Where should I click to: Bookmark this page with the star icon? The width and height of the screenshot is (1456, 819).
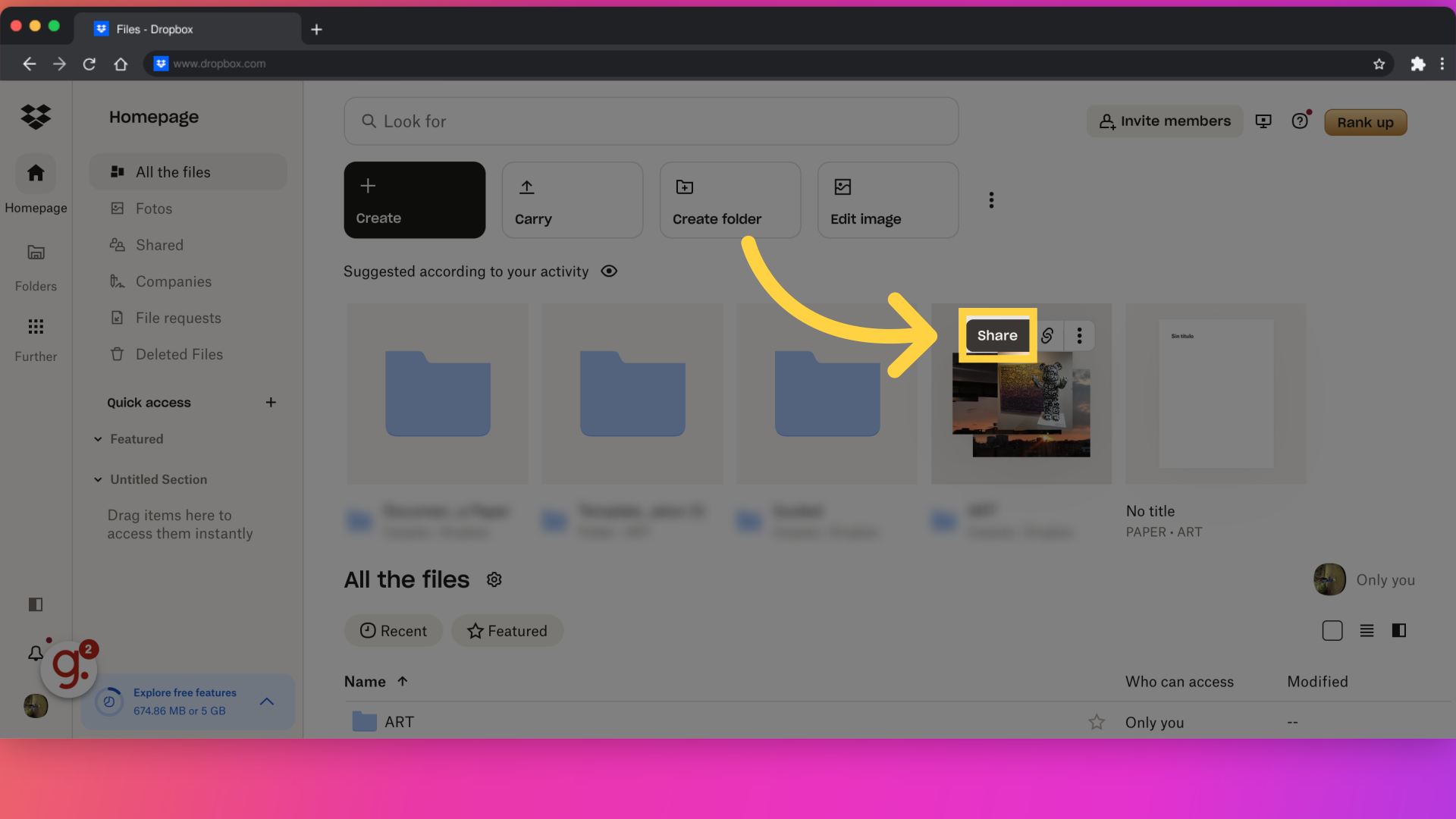point(1379,64)
